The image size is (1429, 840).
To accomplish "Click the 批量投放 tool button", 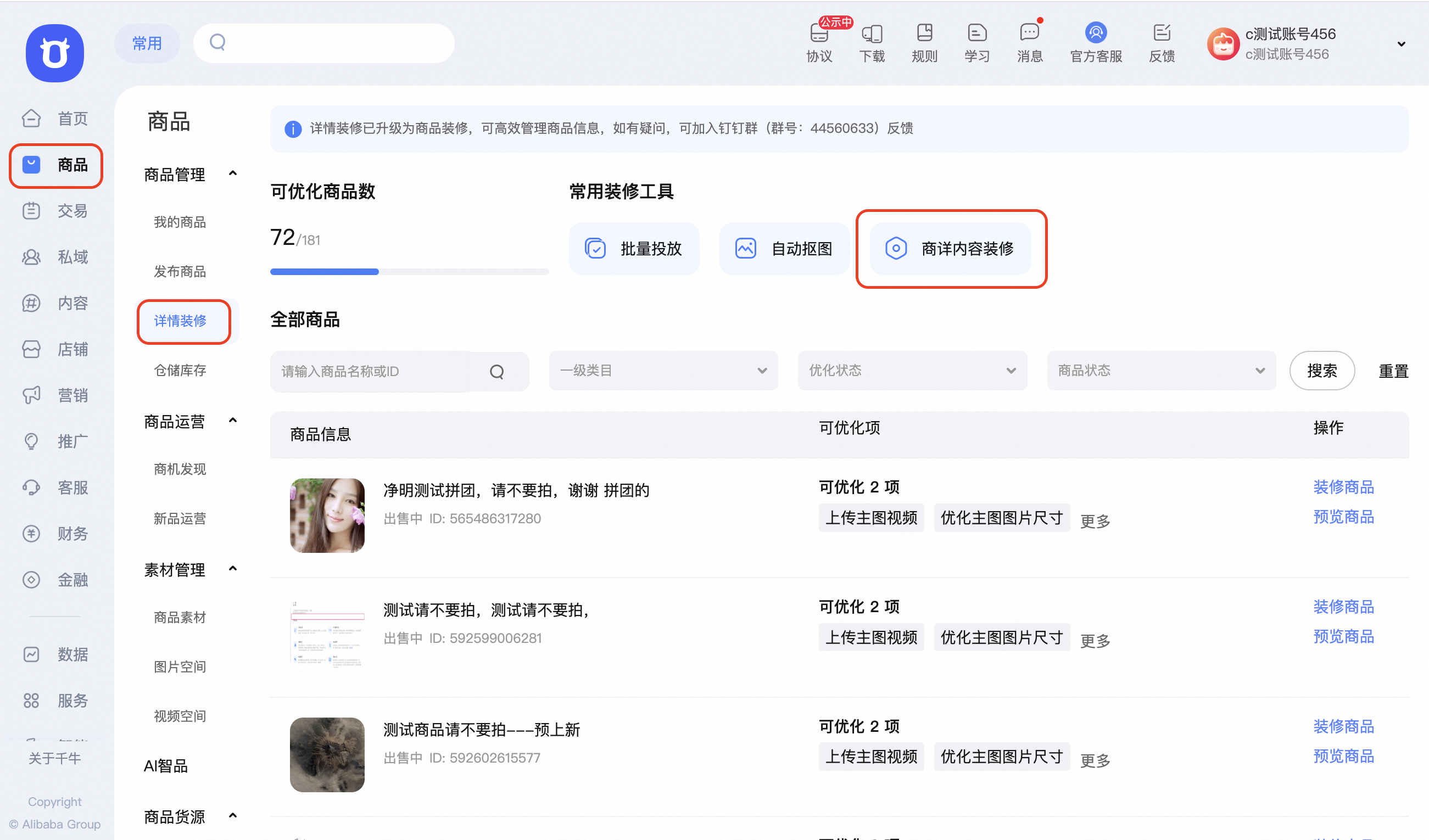I will click(x=634, y=249).
